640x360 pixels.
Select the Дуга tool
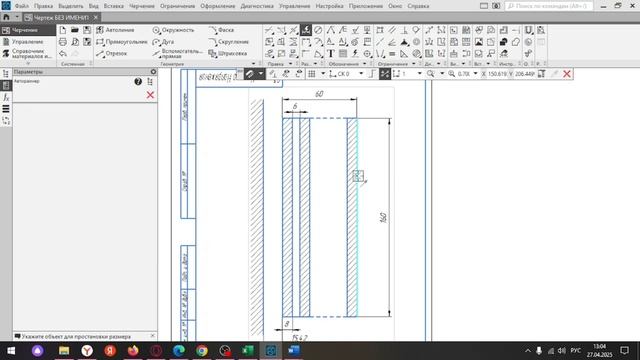tap(163, 42)
